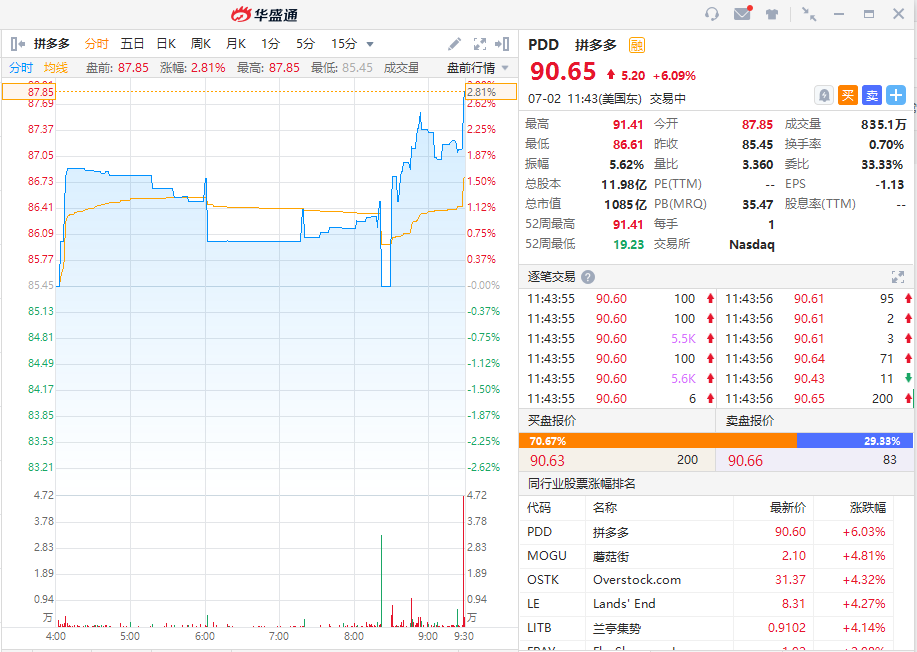Screen dimensions: 917x652
Task: Switch to 周K chart tab
Action: tap(201, 44)
